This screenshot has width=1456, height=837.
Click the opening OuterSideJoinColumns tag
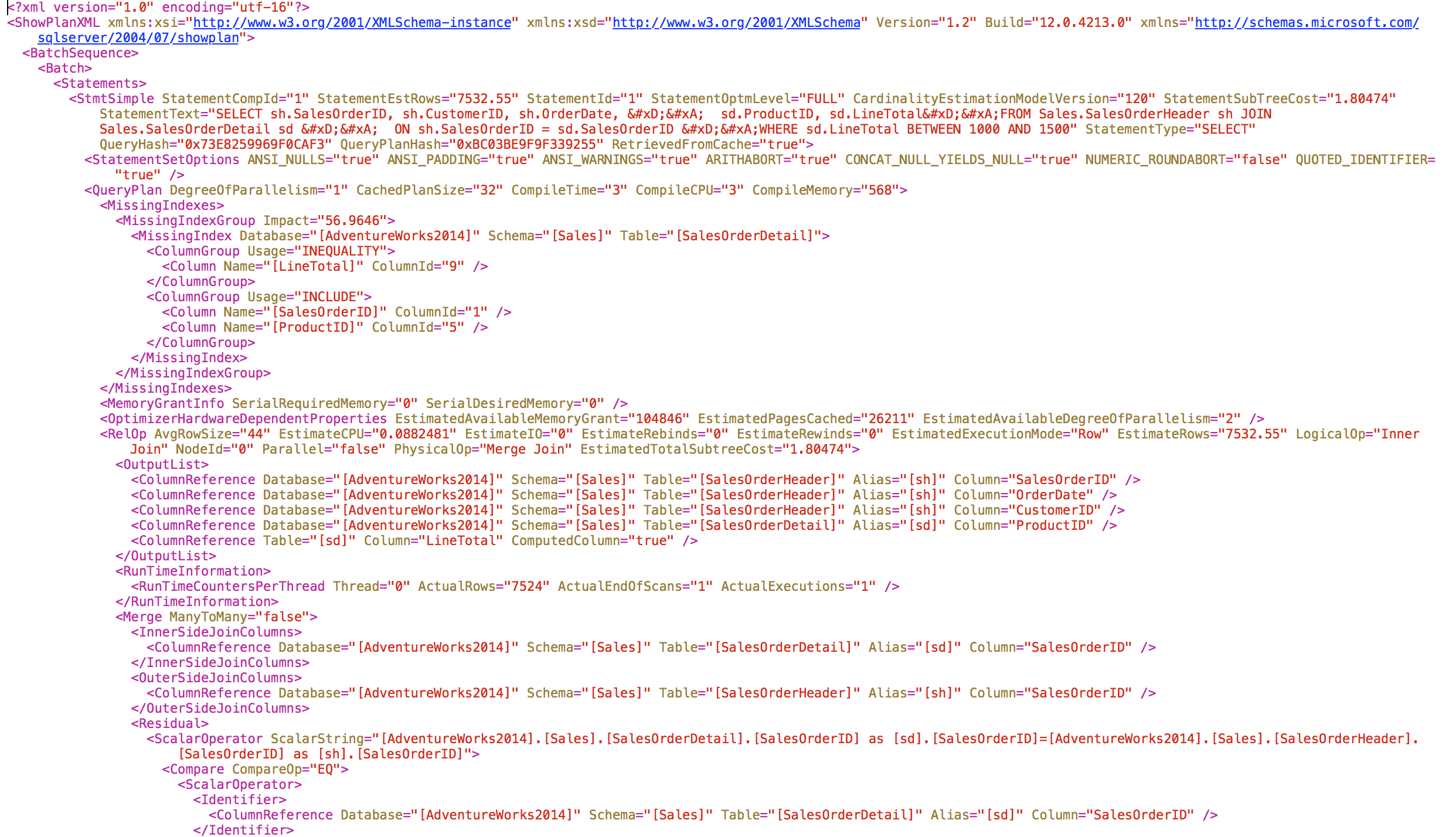[216, 678]
